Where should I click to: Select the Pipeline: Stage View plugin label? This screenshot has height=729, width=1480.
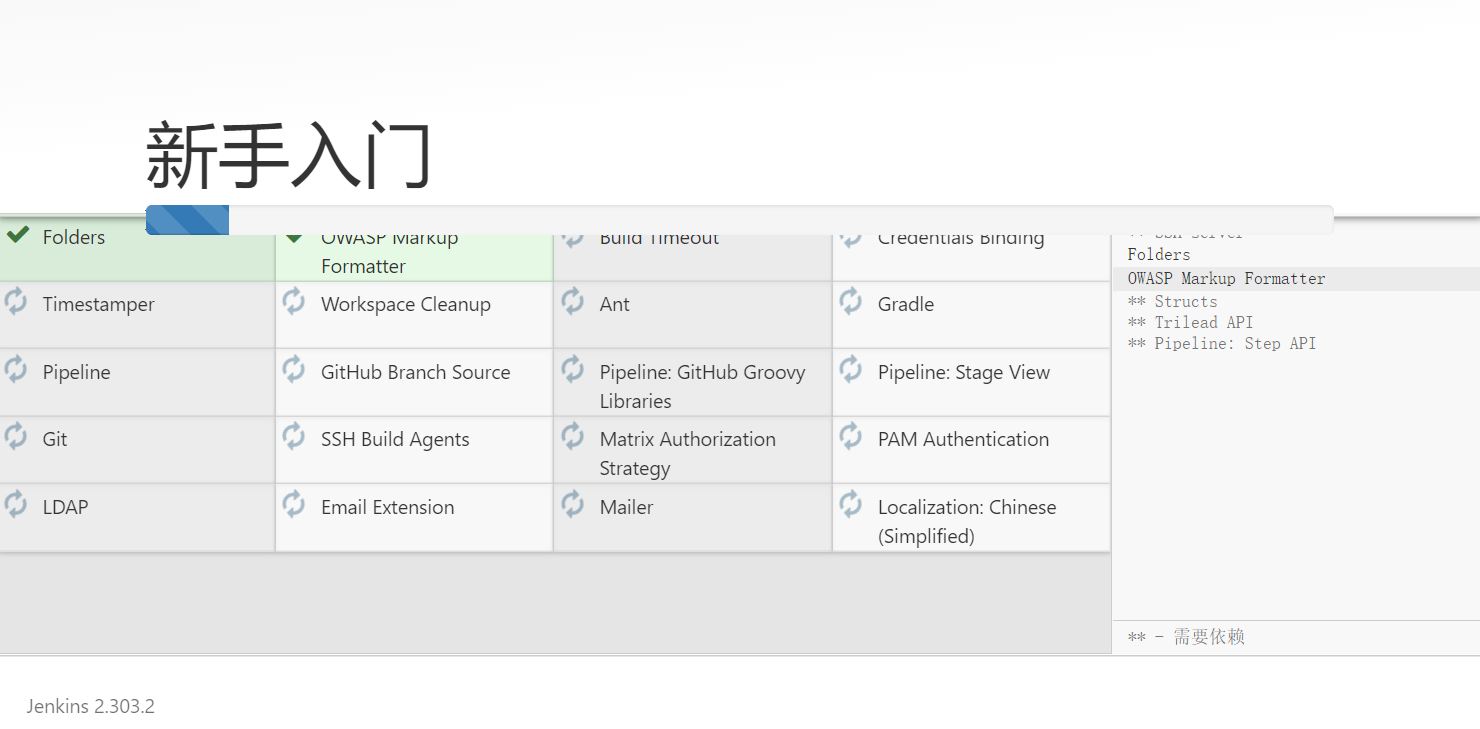[963, 372]
